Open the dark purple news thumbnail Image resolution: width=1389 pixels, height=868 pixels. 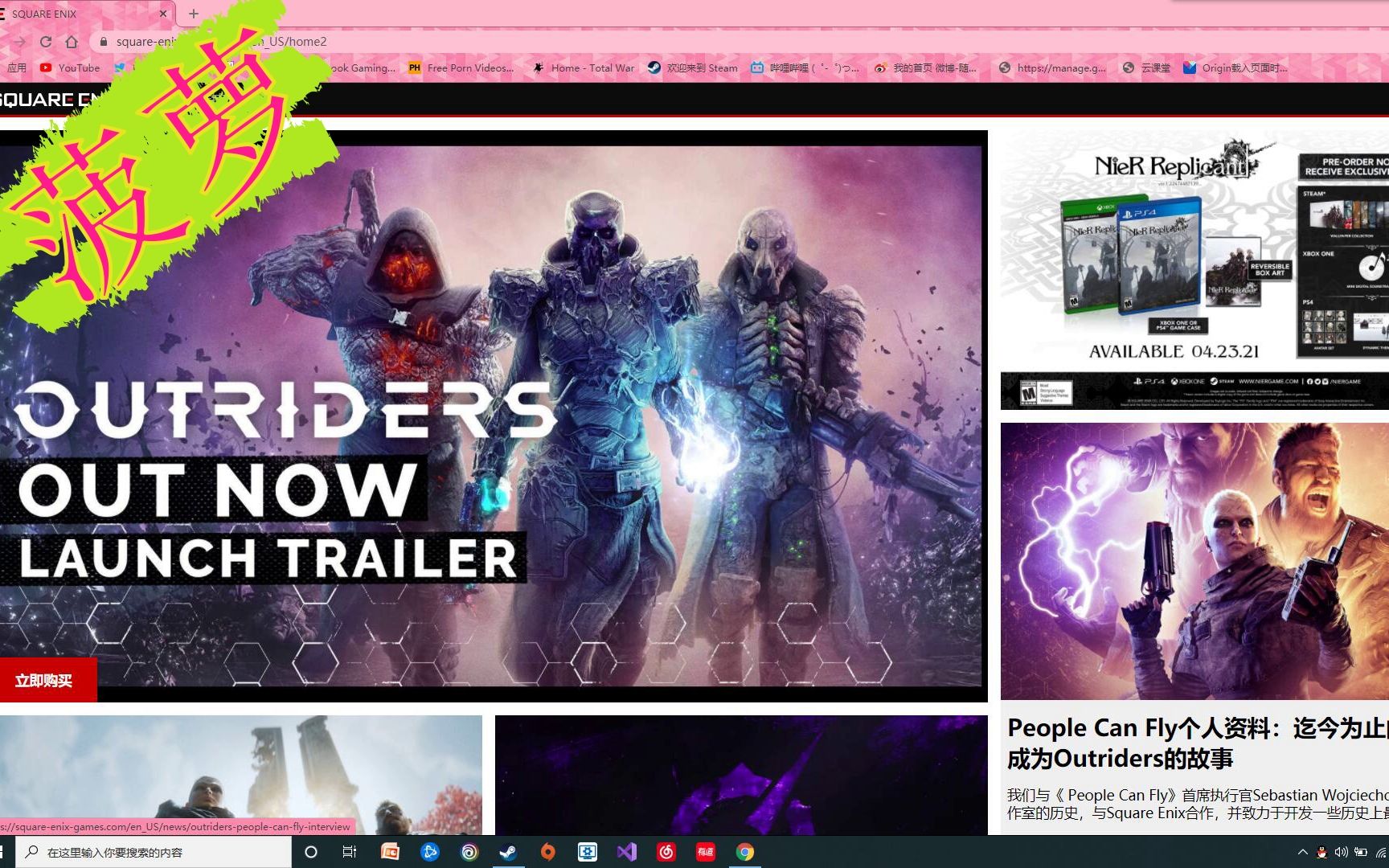click(741, 775)
